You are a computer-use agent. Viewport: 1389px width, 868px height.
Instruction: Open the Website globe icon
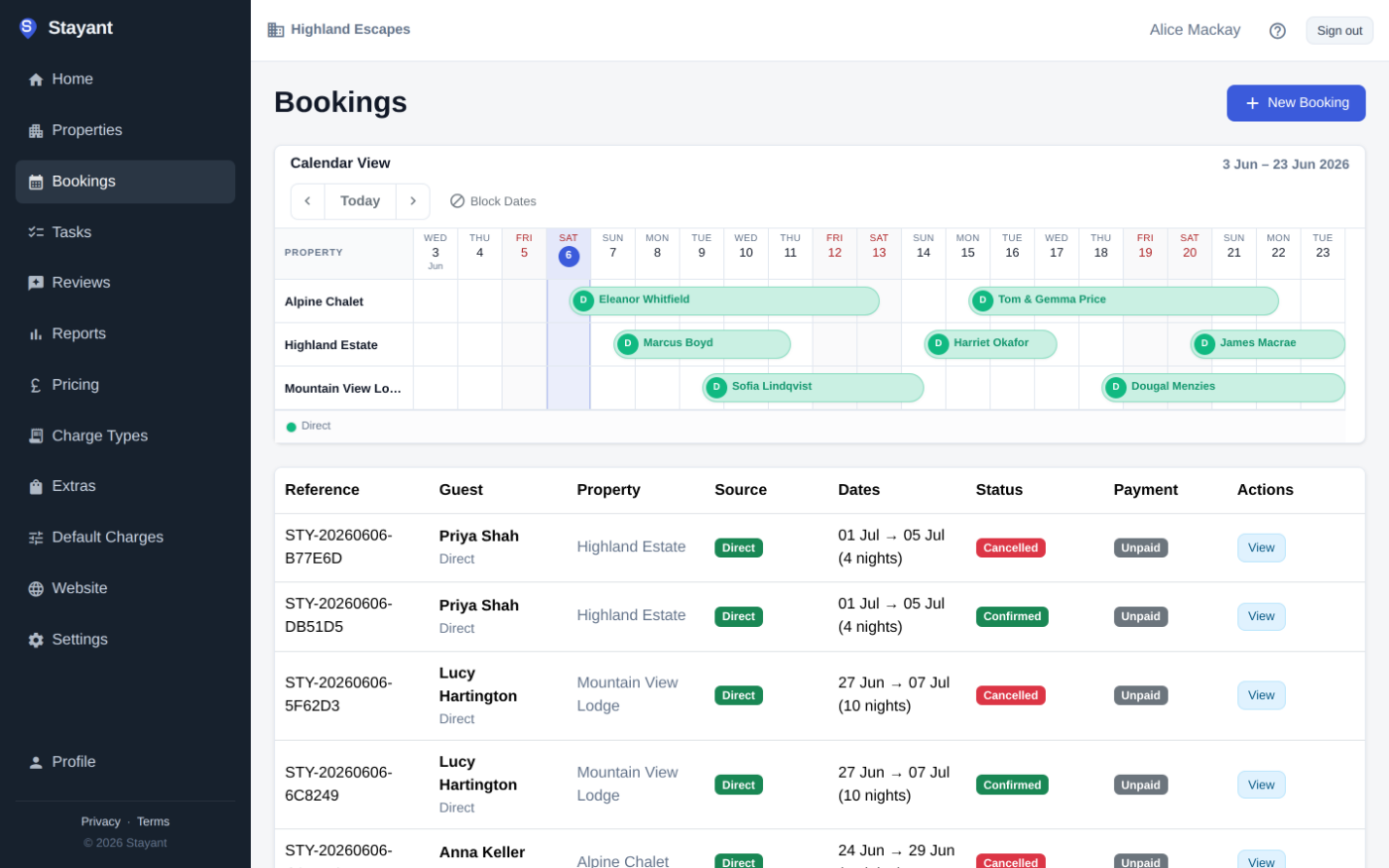coord(36,588)
